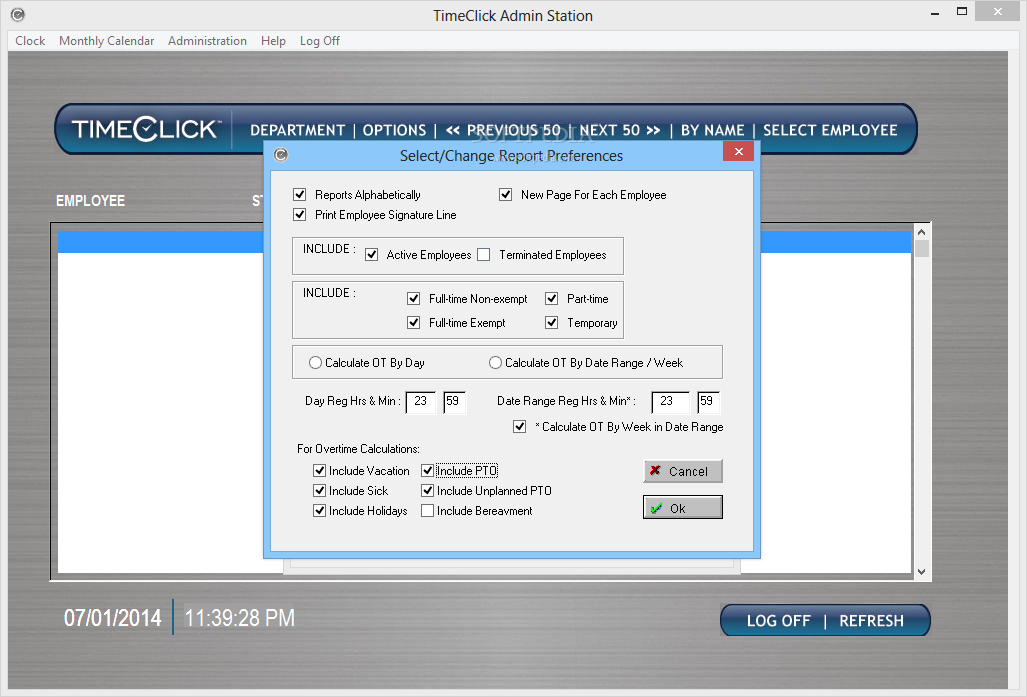This screenshot has width=1027, height=697.
Task: Enable Terminated Employees checkbox
Action: (483, 255)
